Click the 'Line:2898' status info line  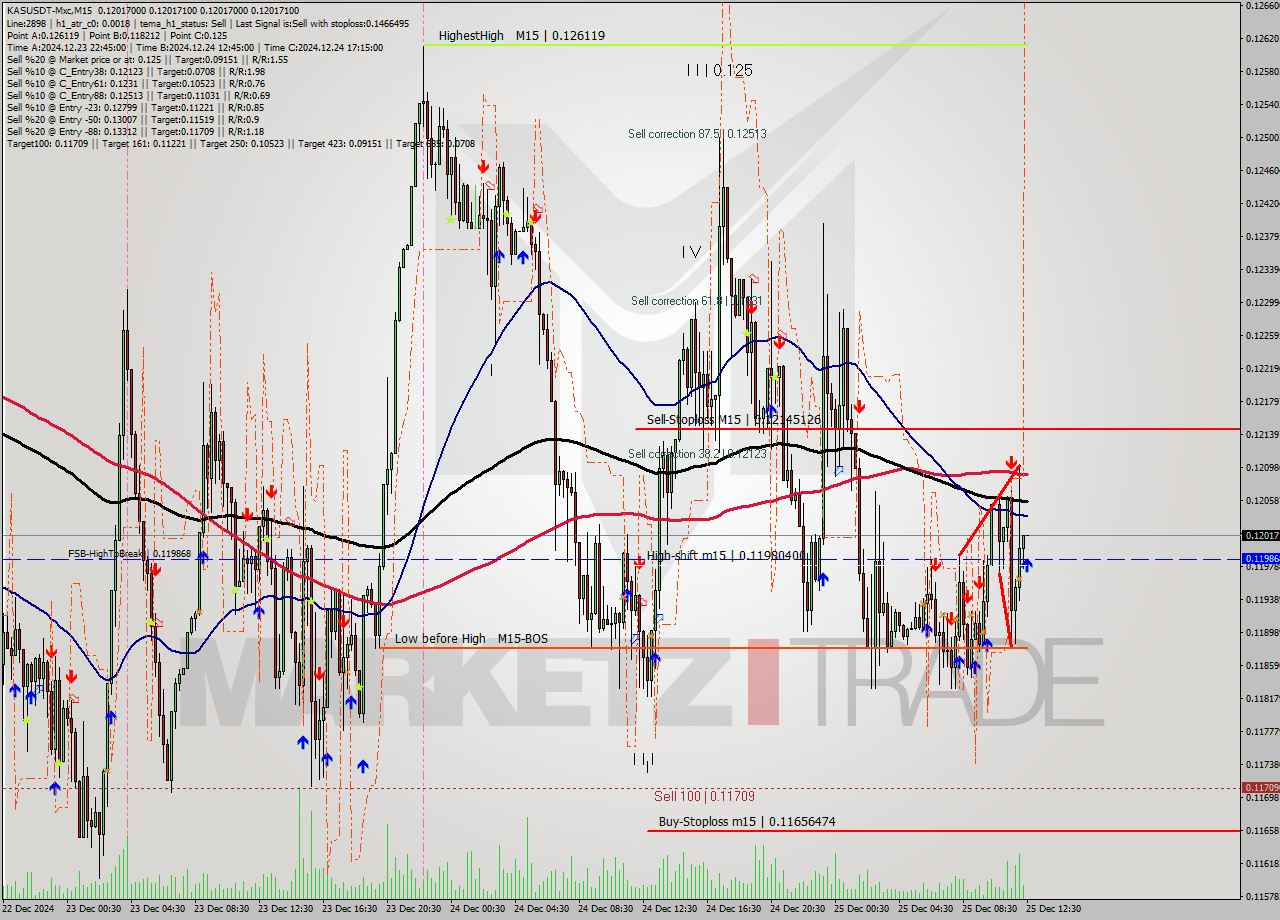207,22
